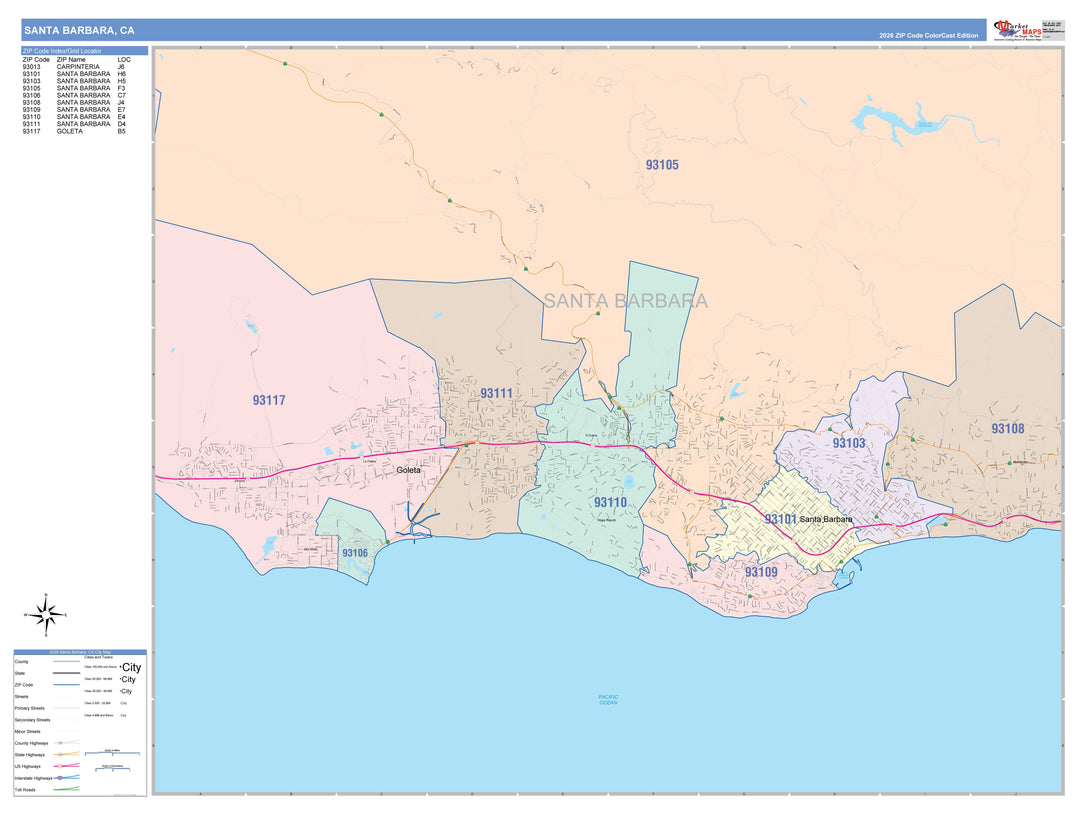Click the compass rose icon

tap(46, 615)
